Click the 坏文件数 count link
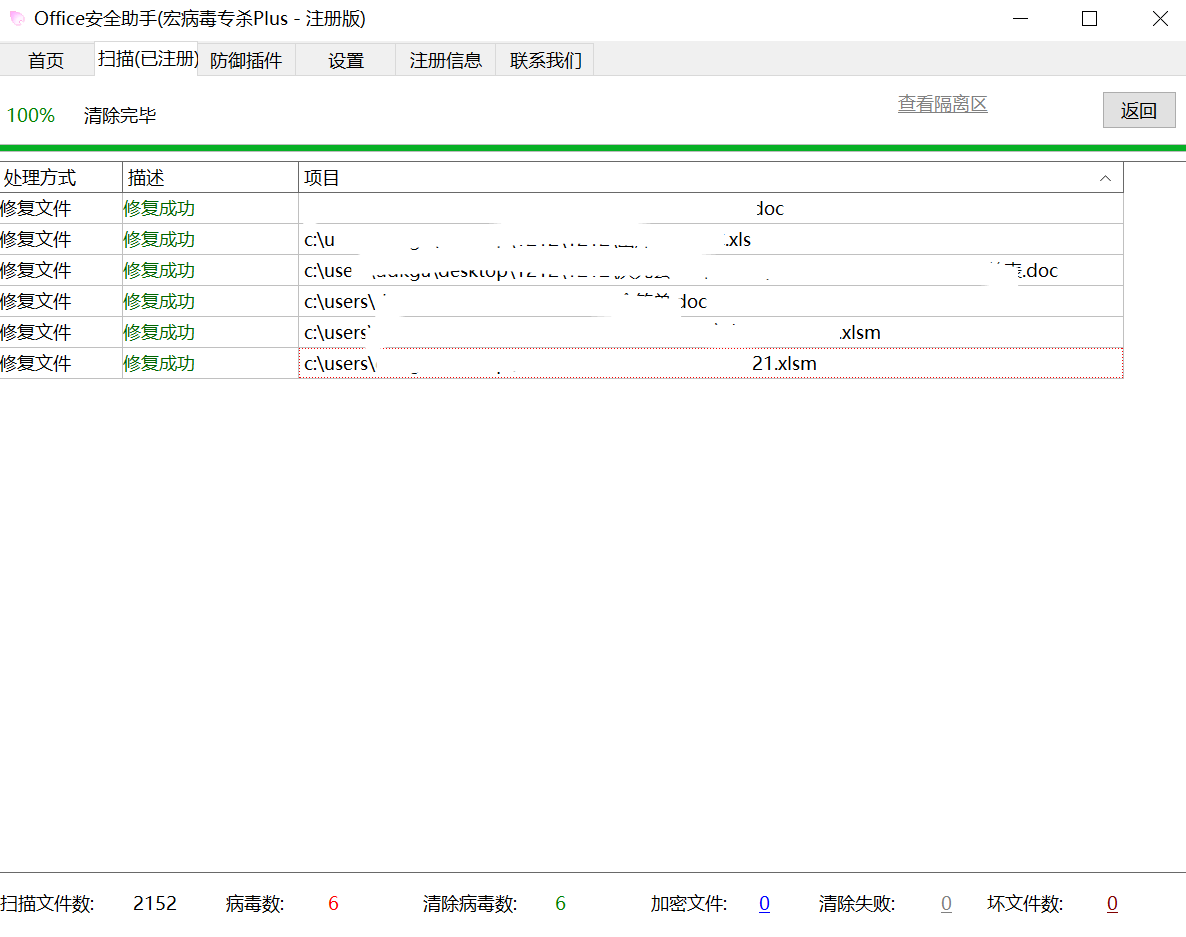 pyautogui.click(x=1112, y=904)
